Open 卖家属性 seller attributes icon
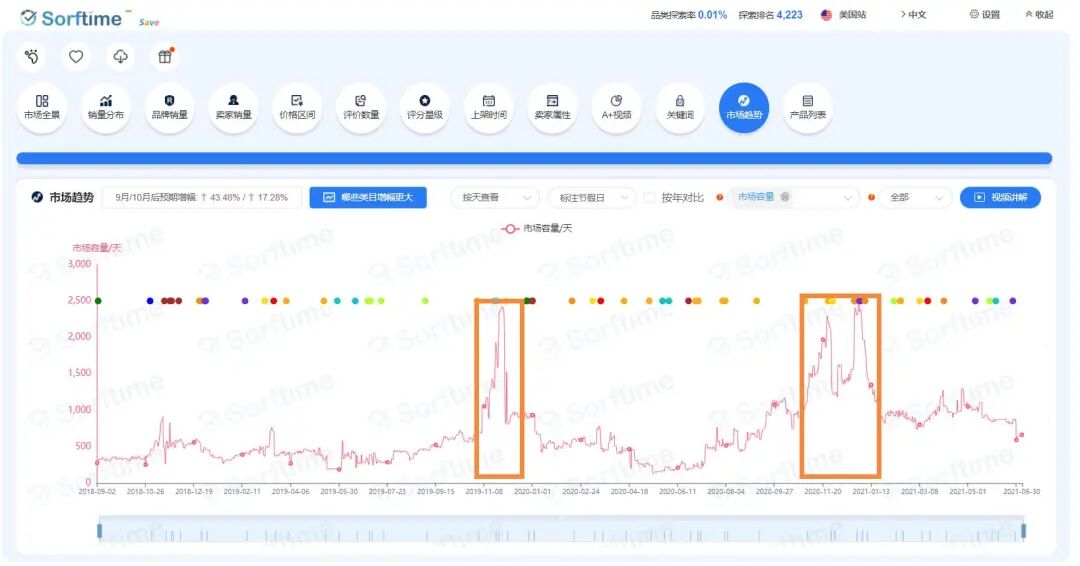 click(x=552, y=107)
